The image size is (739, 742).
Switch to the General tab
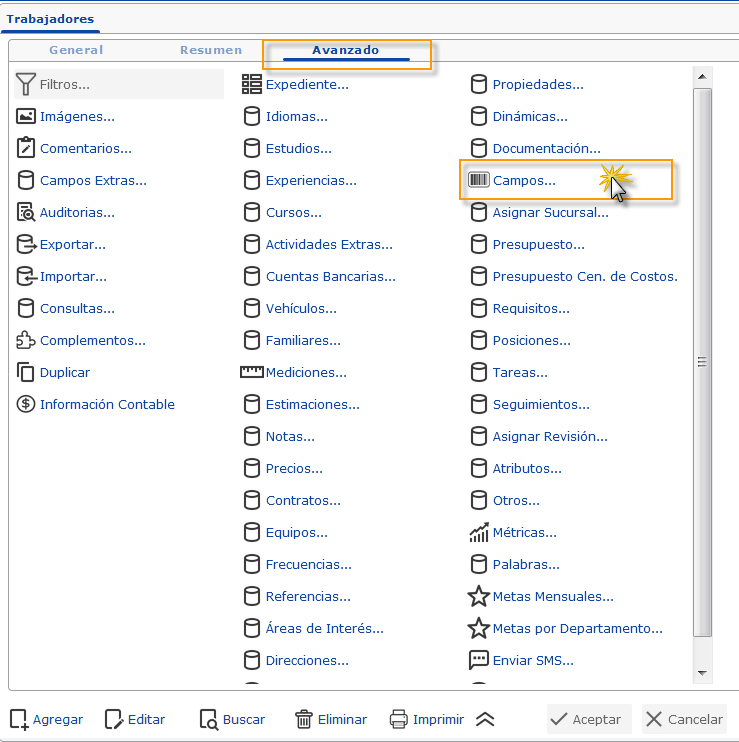[x=76, y=50]
